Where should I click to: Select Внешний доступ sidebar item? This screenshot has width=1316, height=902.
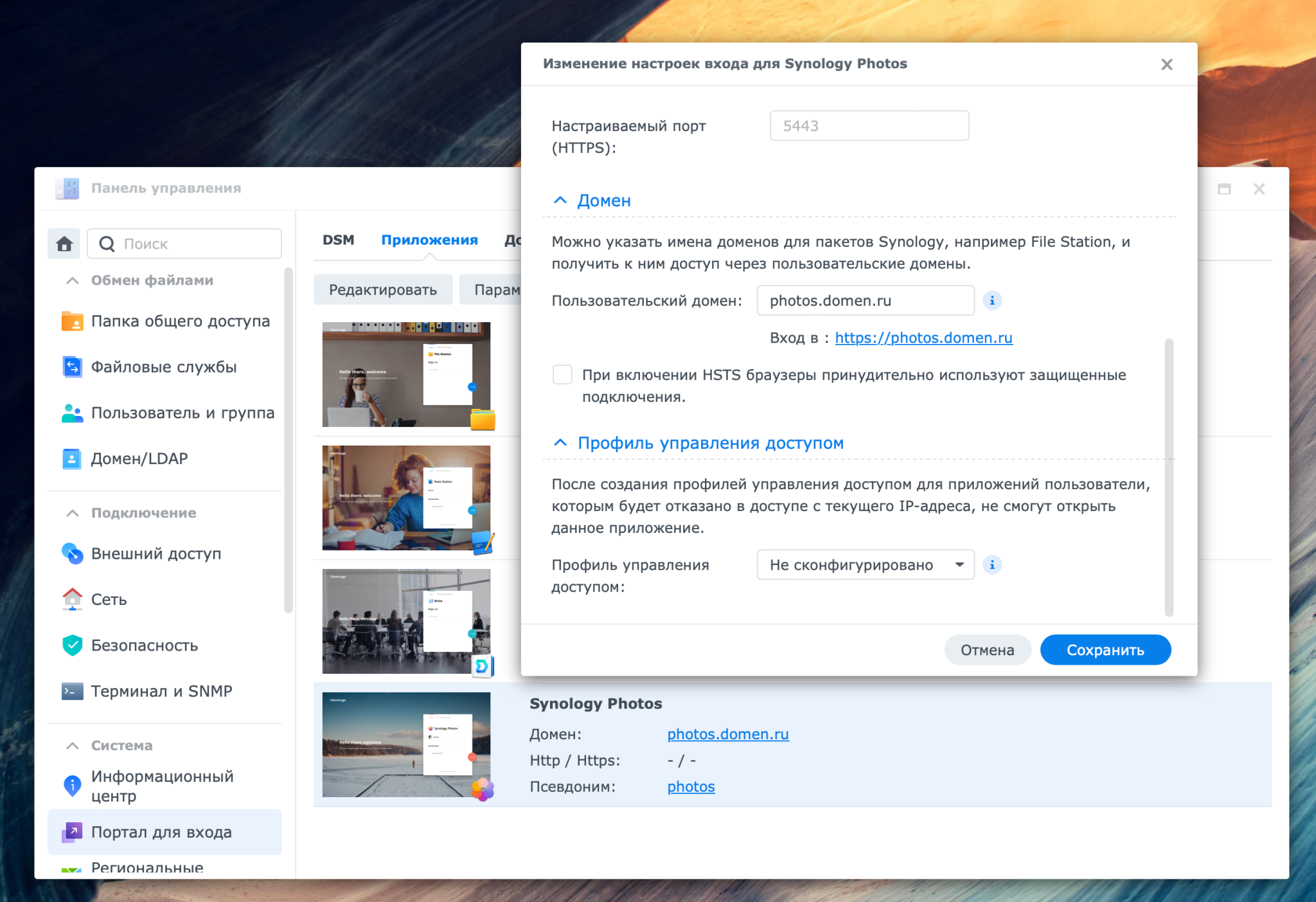click(x=165, y=554)
